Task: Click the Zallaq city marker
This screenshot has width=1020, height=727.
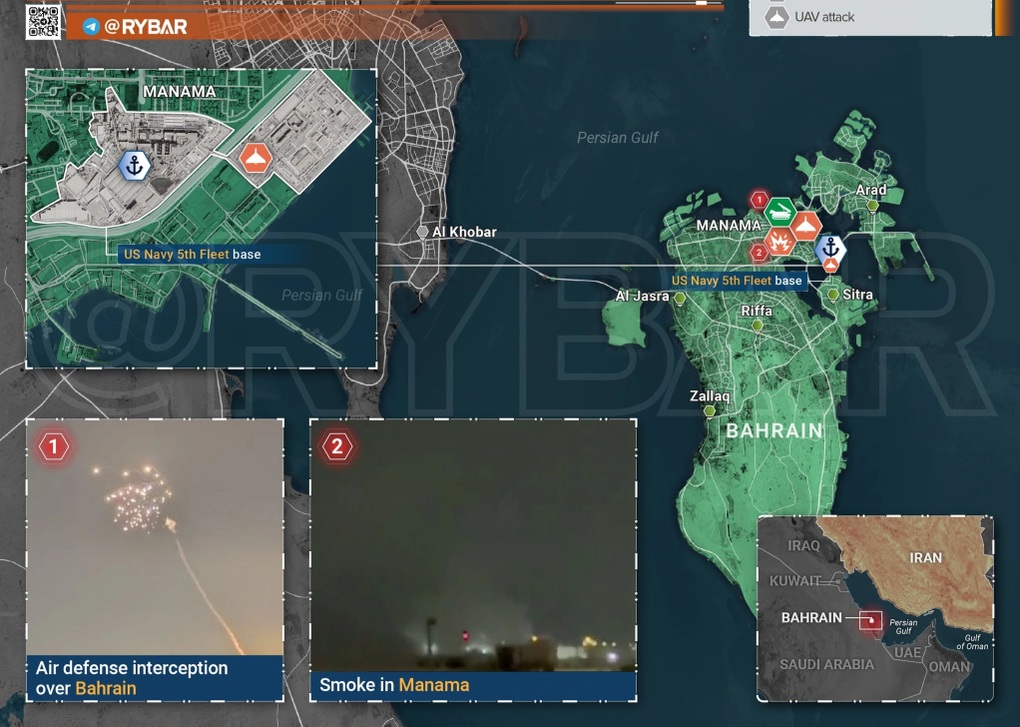Action: [x=709, y=411]
